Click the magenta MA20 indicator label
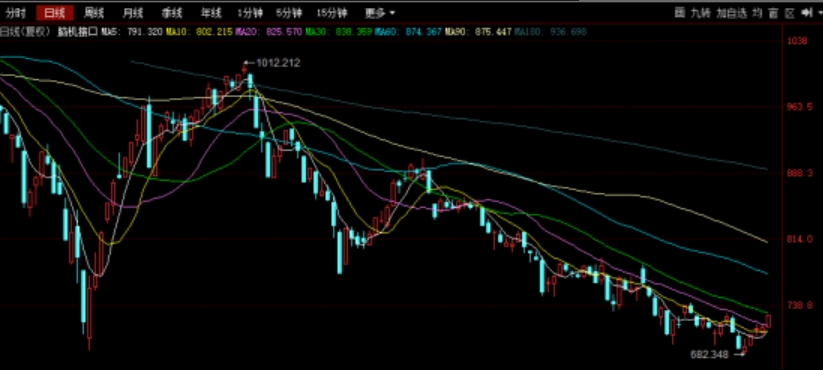 click(x=269, y=31)
